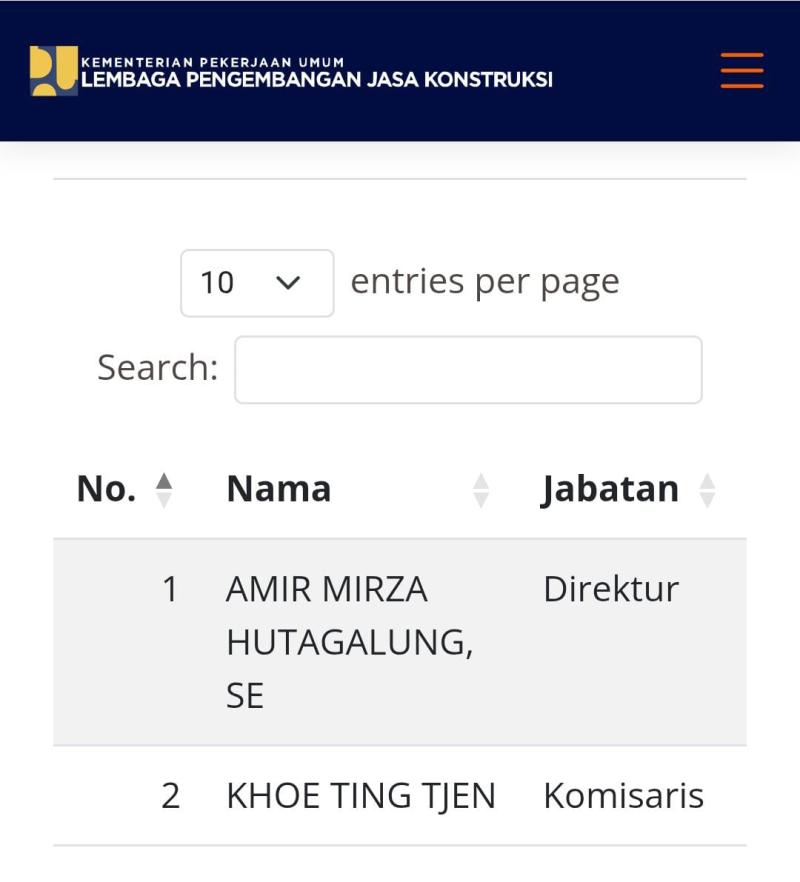
Task: Select the Amir Mirza Hutagalung, SE name cell
Action: click(x=350, y=642)
